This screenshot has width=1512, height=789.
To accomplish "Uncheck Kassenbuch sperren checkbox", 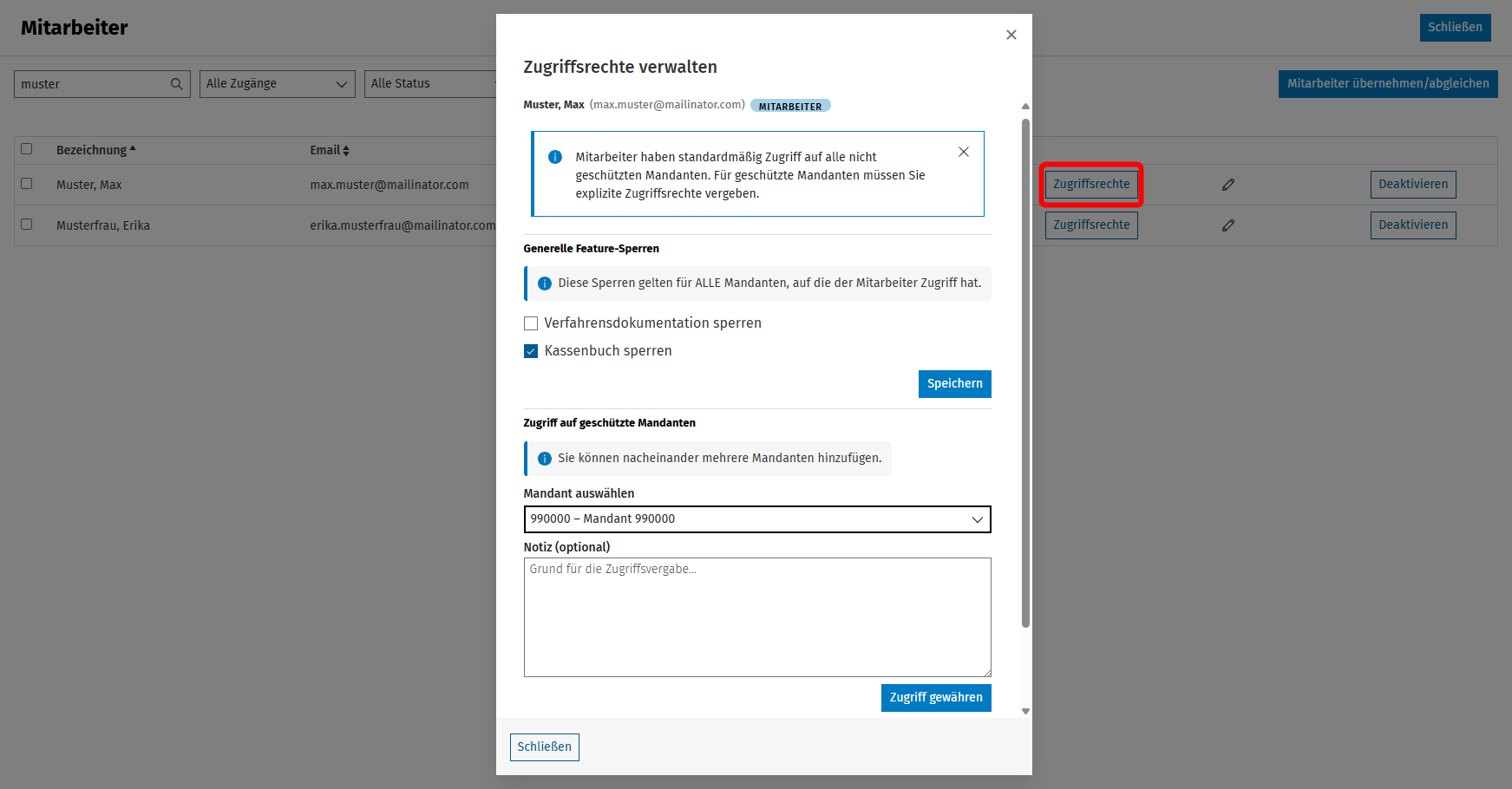I will [531, 351].
